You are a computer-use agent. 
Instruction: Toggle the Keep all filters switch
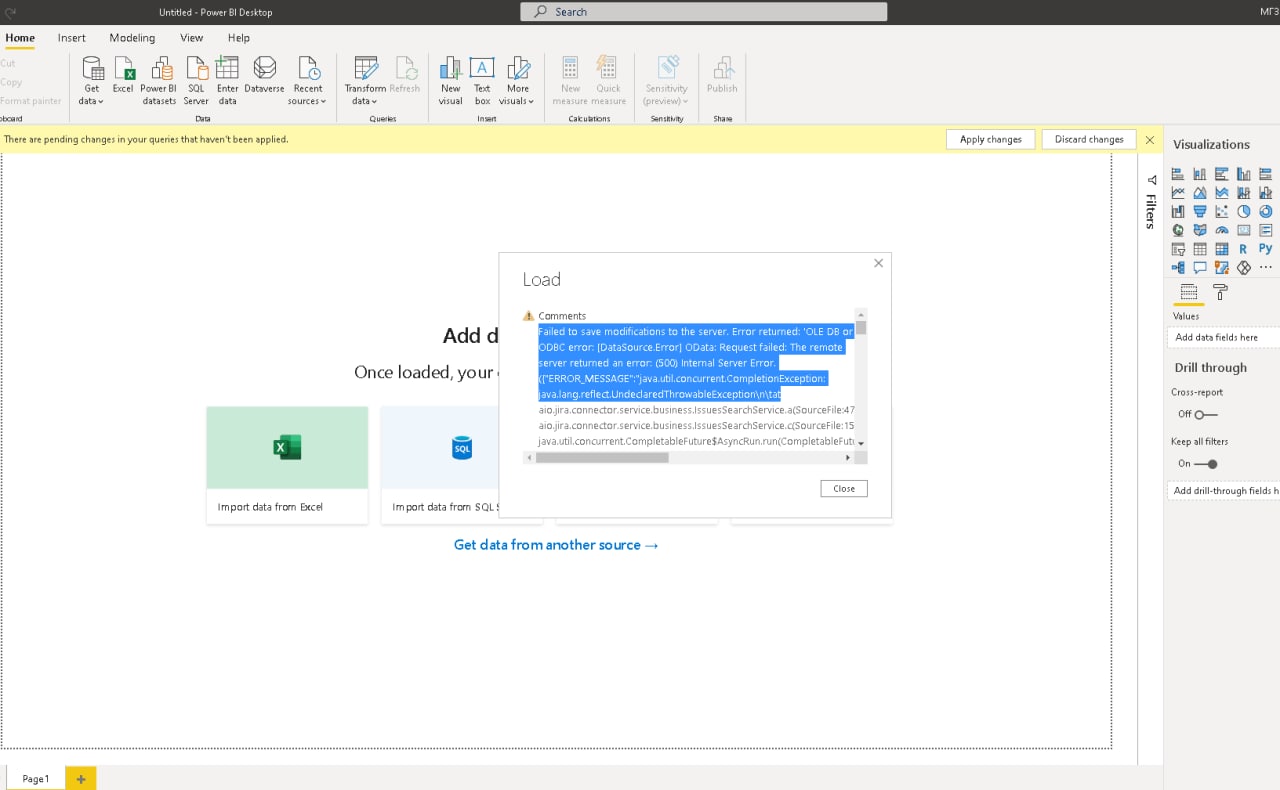[1206, 464]
